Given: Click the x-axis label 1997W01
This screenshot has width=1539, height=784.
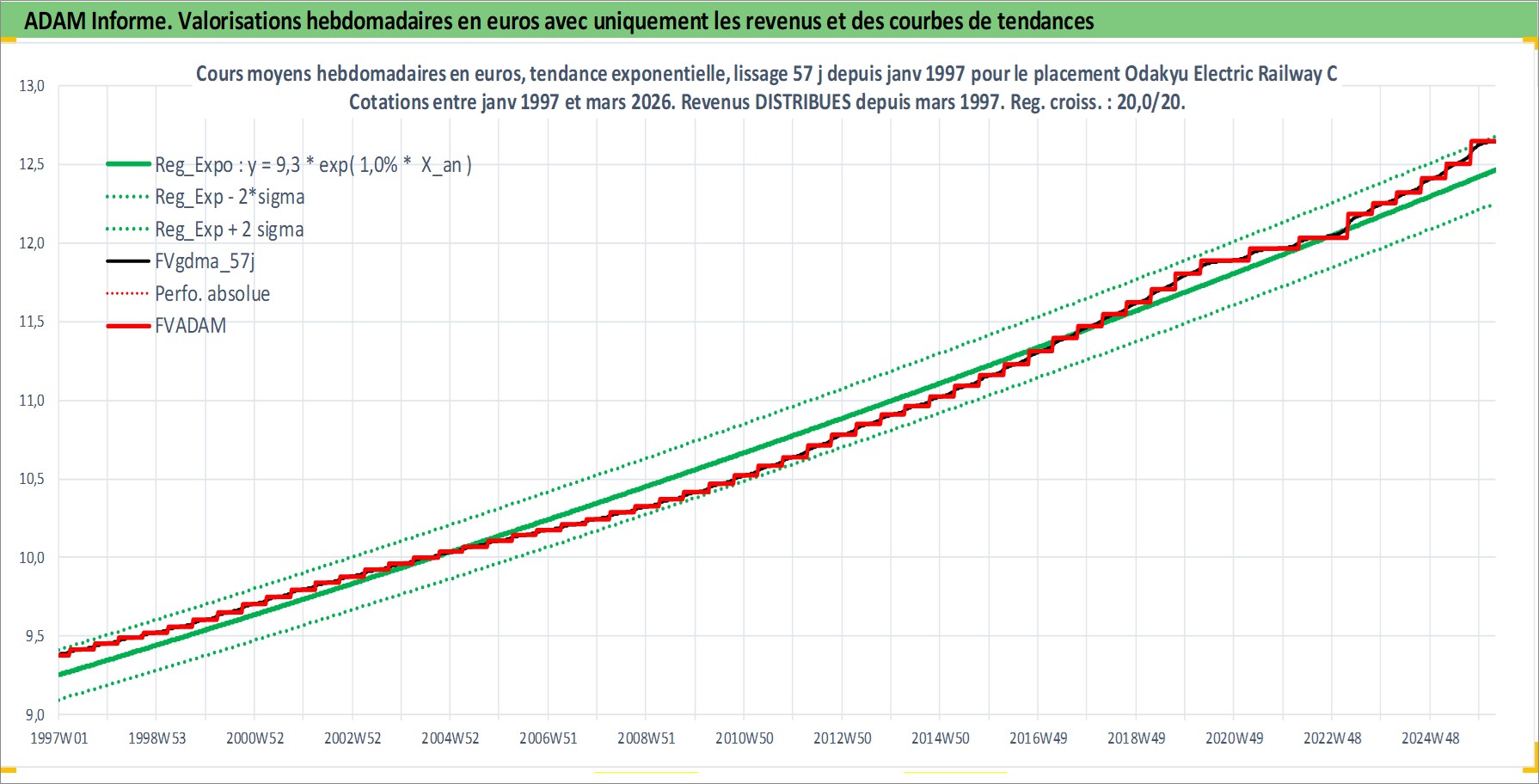Looking at the screenshot, I should pyautogui.click(x=59, y=738).
